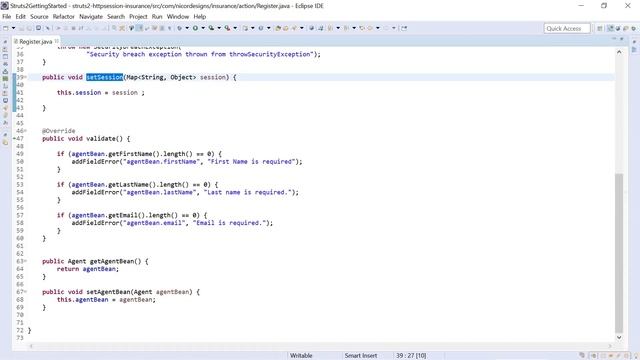Viewport: 640px width, 360px height.
Task: Open the Edit menu
Action: [20, 17]
